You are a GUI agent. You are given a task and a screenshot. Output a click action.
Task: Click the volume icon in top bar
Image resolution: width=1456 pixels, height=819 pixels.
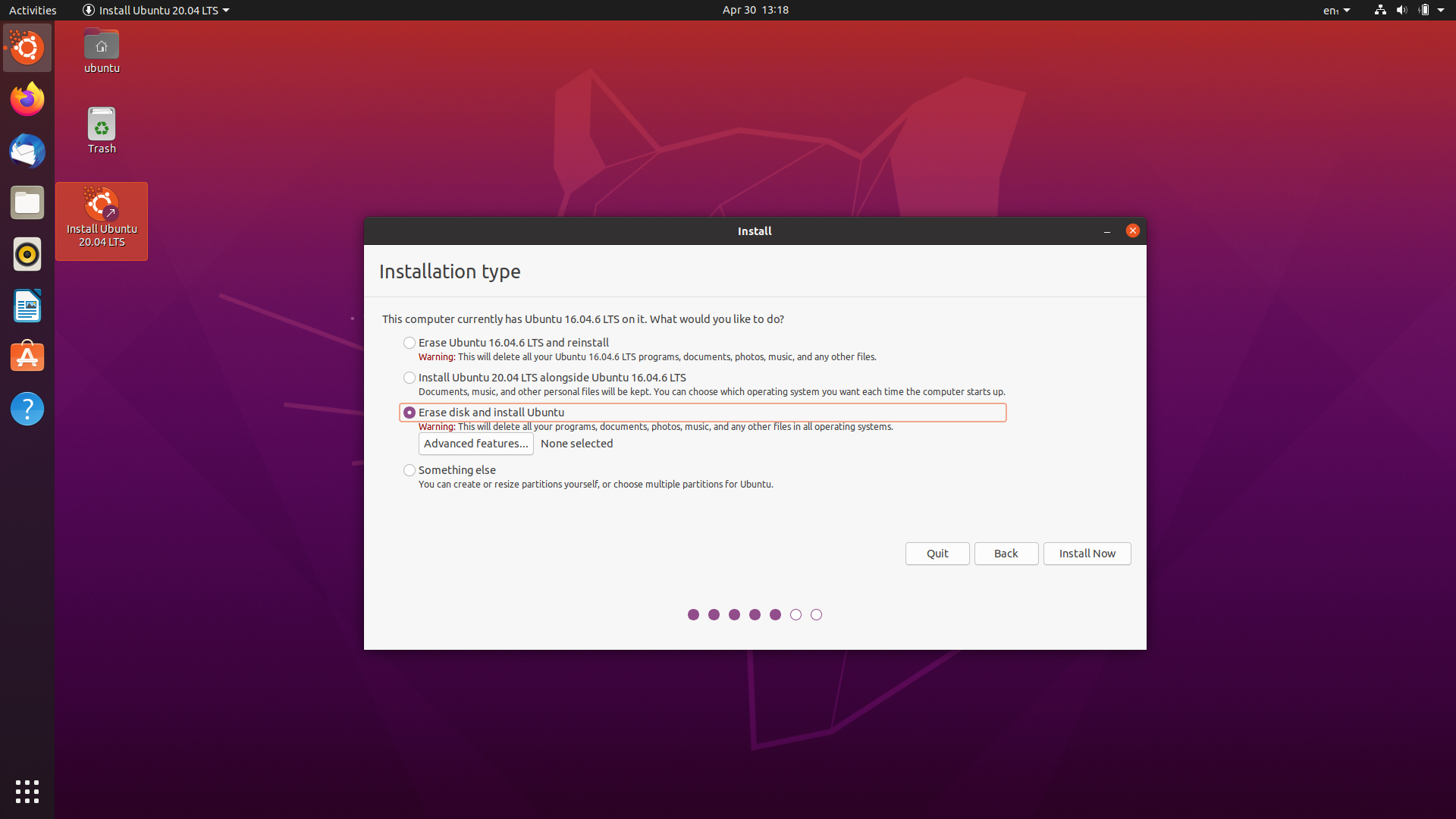pos(1401,10)
